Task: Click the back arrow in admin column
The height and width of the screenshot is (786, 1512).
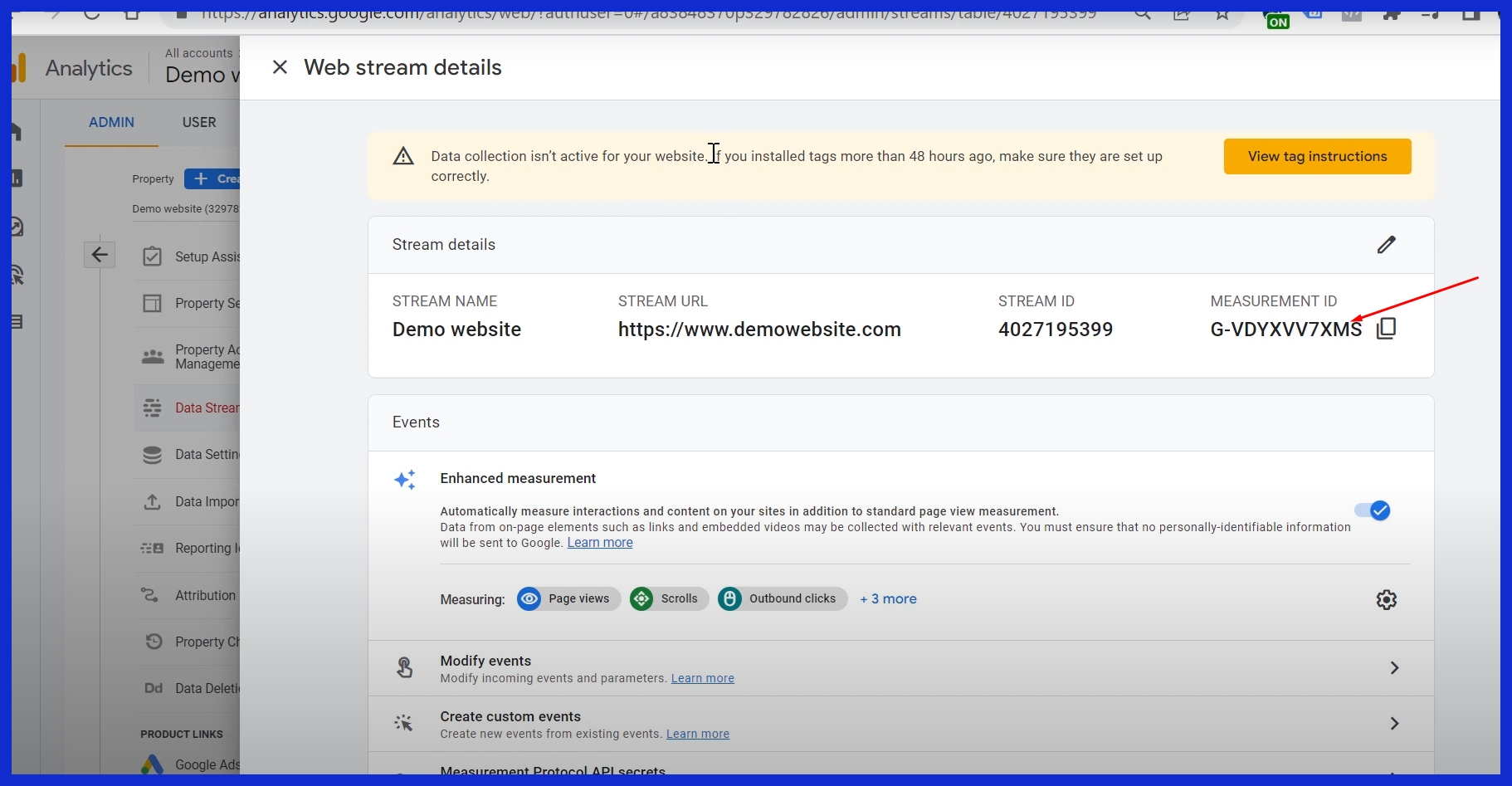Action: pyautogui.click(x=100, y=255)
